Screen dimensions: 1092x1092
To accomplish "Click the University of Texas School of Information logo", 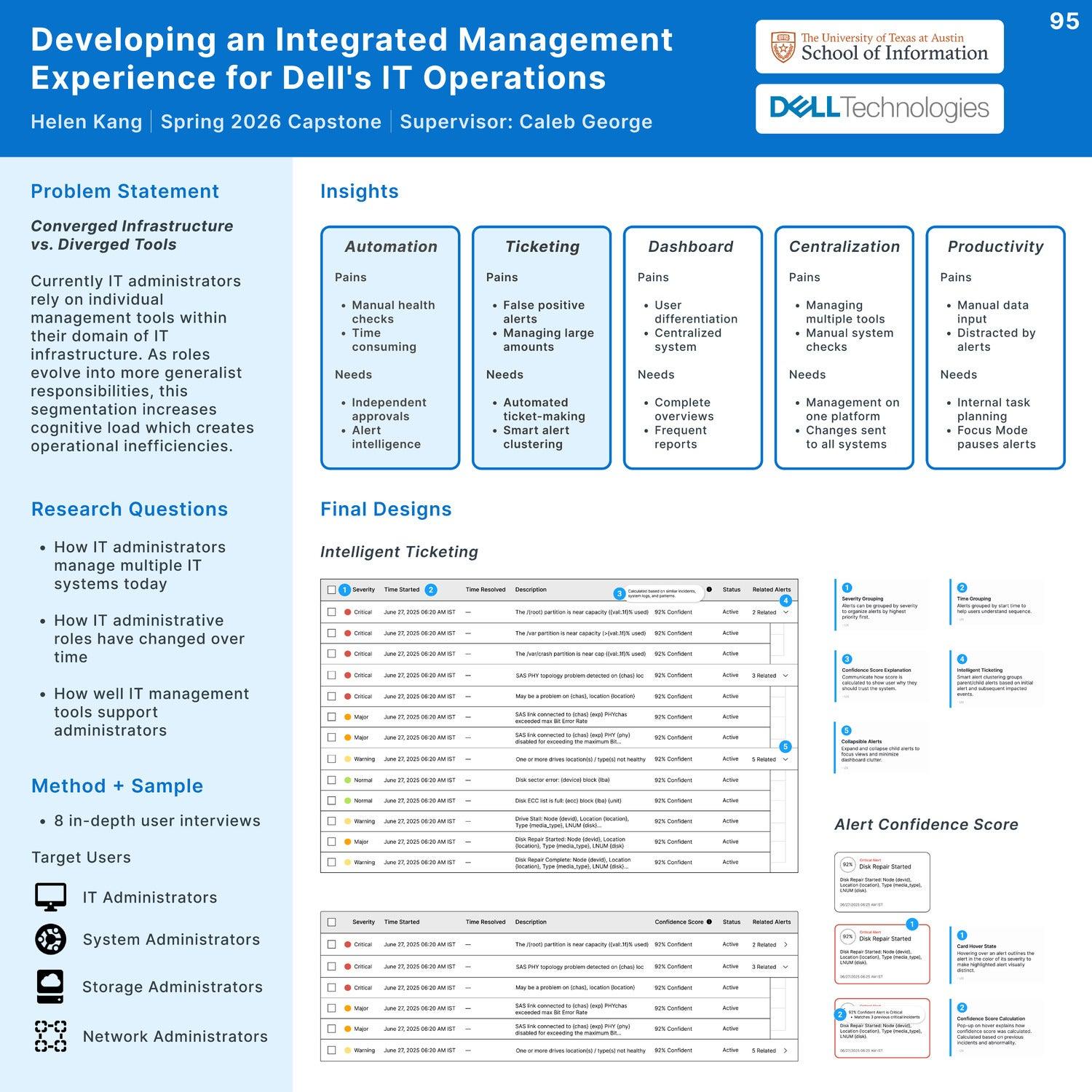I will 879,47.
